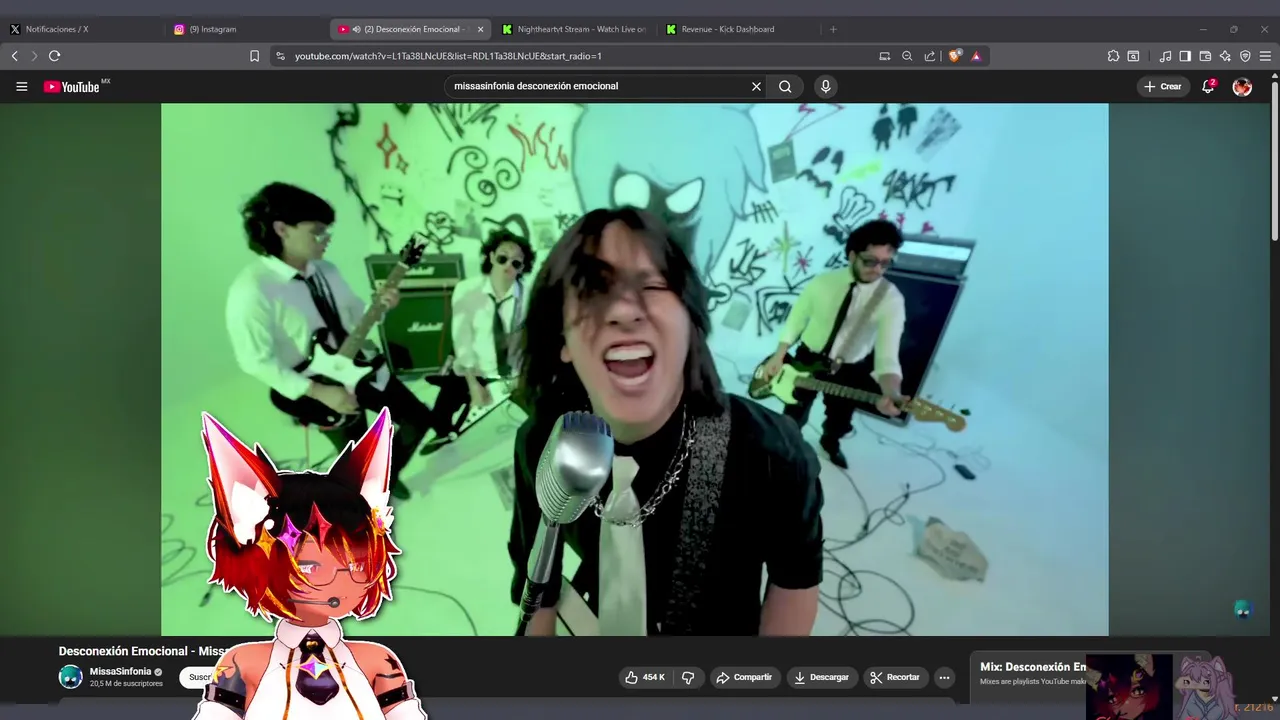
Task: Open the Brave Wallet icon
Action: click(x=1205, y=56)
